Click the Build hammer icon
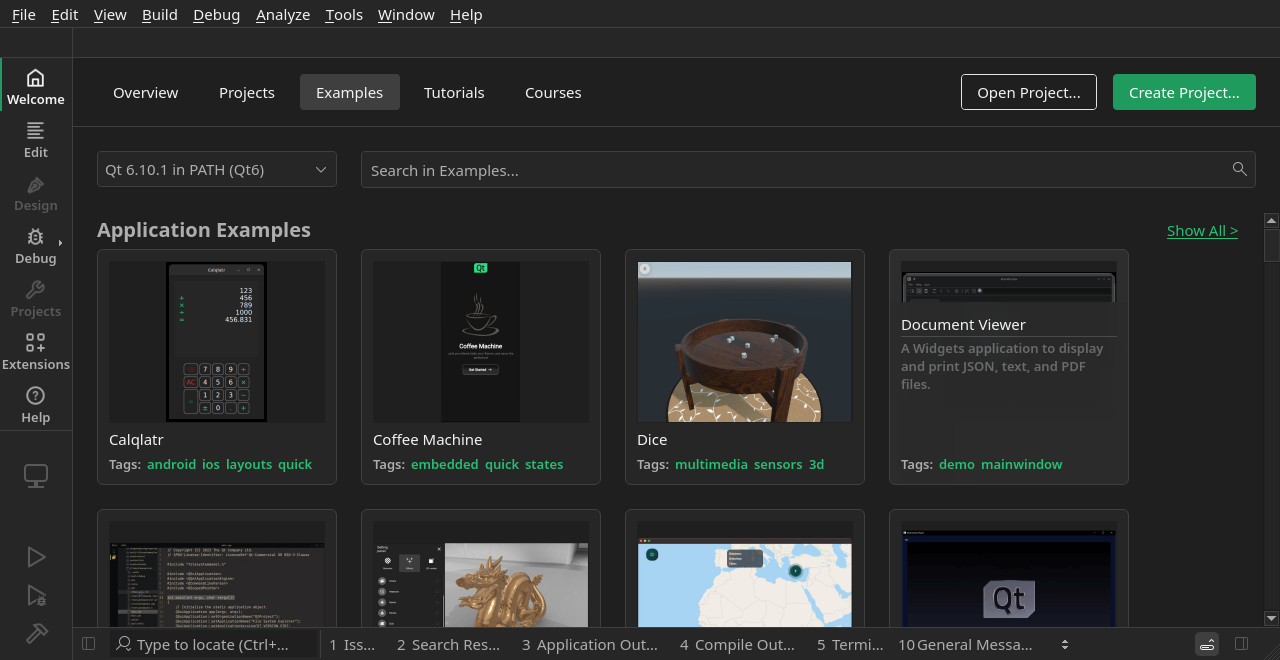 click(36, 634)
